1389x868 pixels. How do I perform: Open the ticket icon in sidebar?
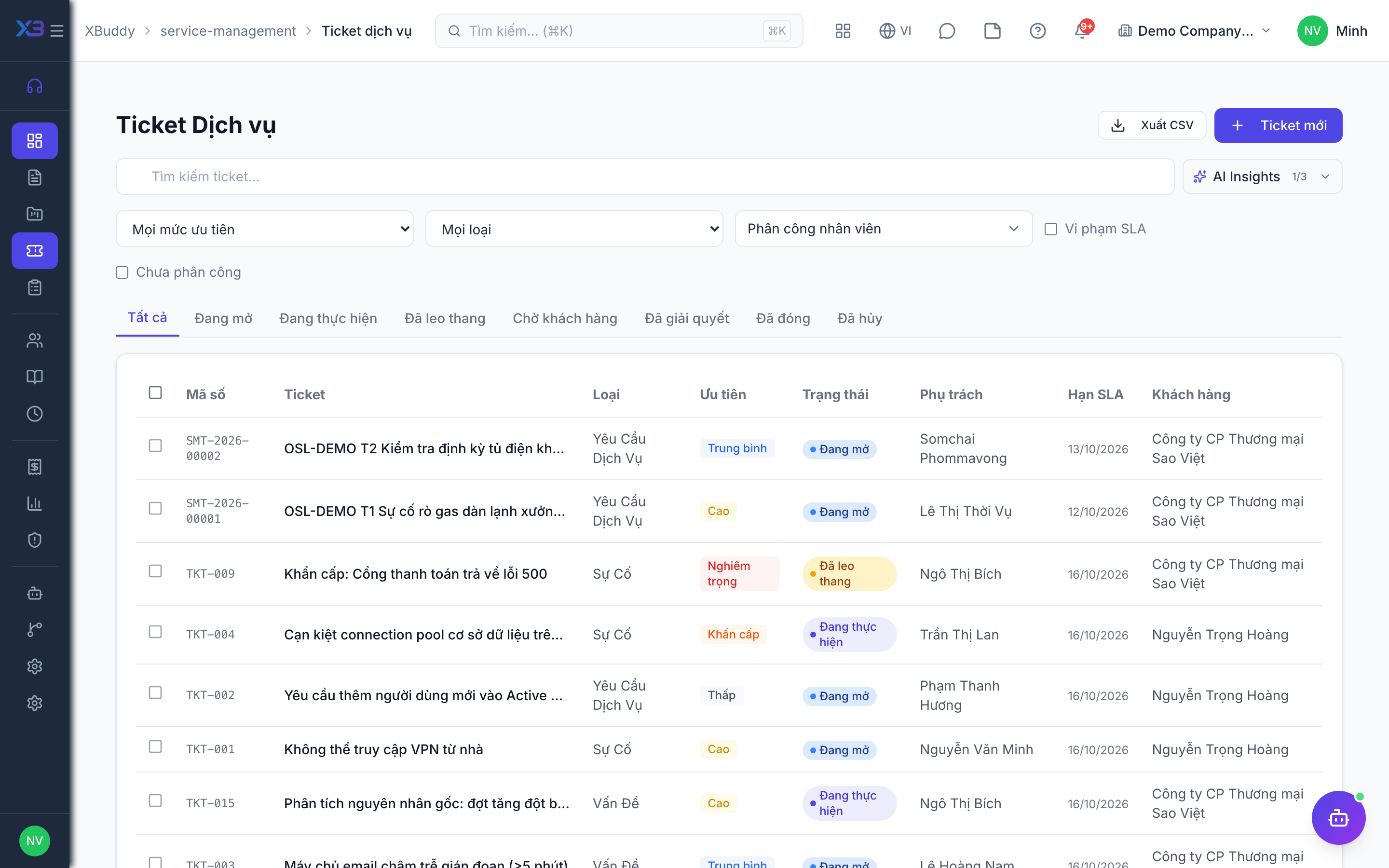34,251
